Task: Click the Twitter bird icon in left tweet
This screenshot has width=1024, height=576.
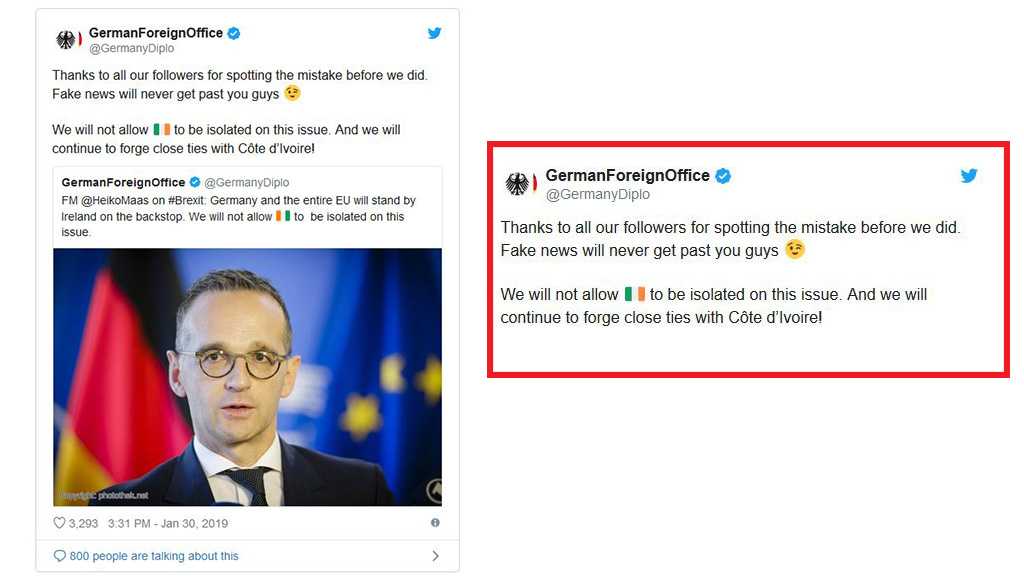Action: [434, 33]
